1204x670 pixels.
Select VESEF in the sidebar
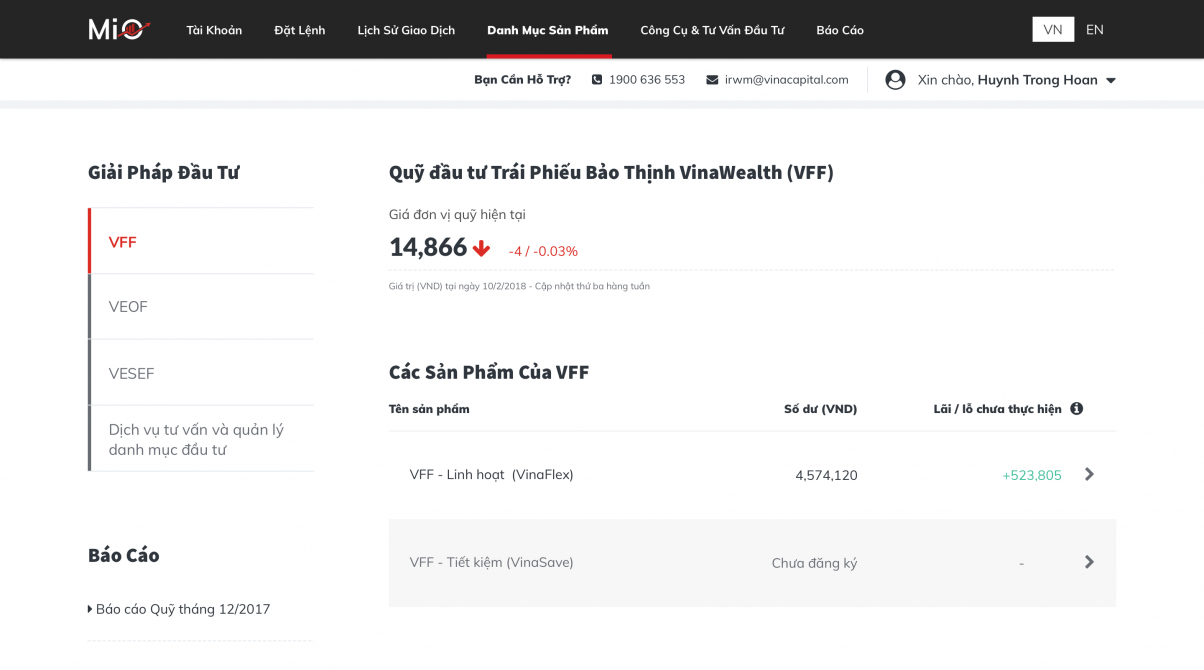[131, 373]
